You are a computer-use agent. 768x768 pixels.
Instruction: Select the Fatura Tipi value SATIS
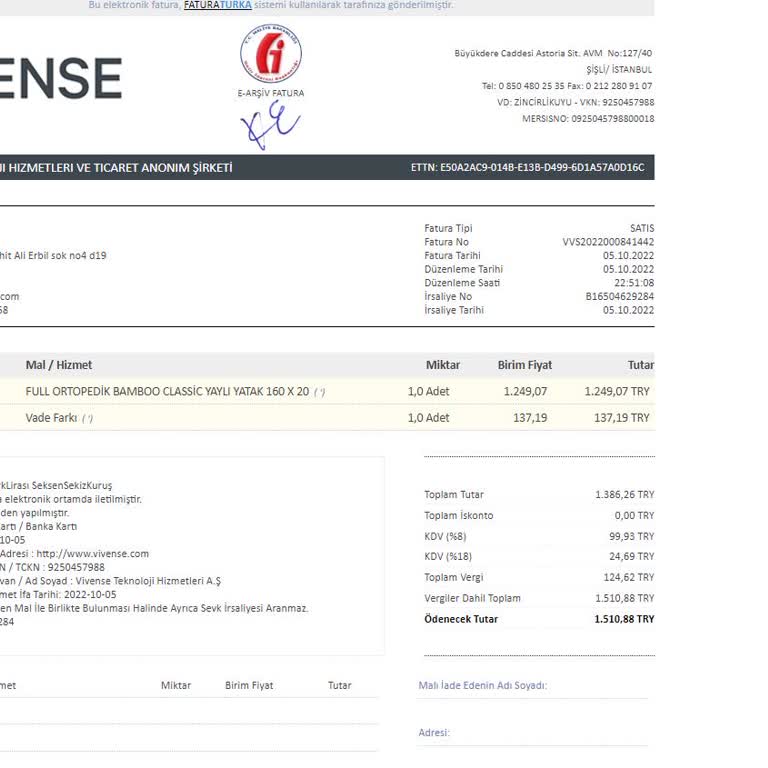coord(642,228)
